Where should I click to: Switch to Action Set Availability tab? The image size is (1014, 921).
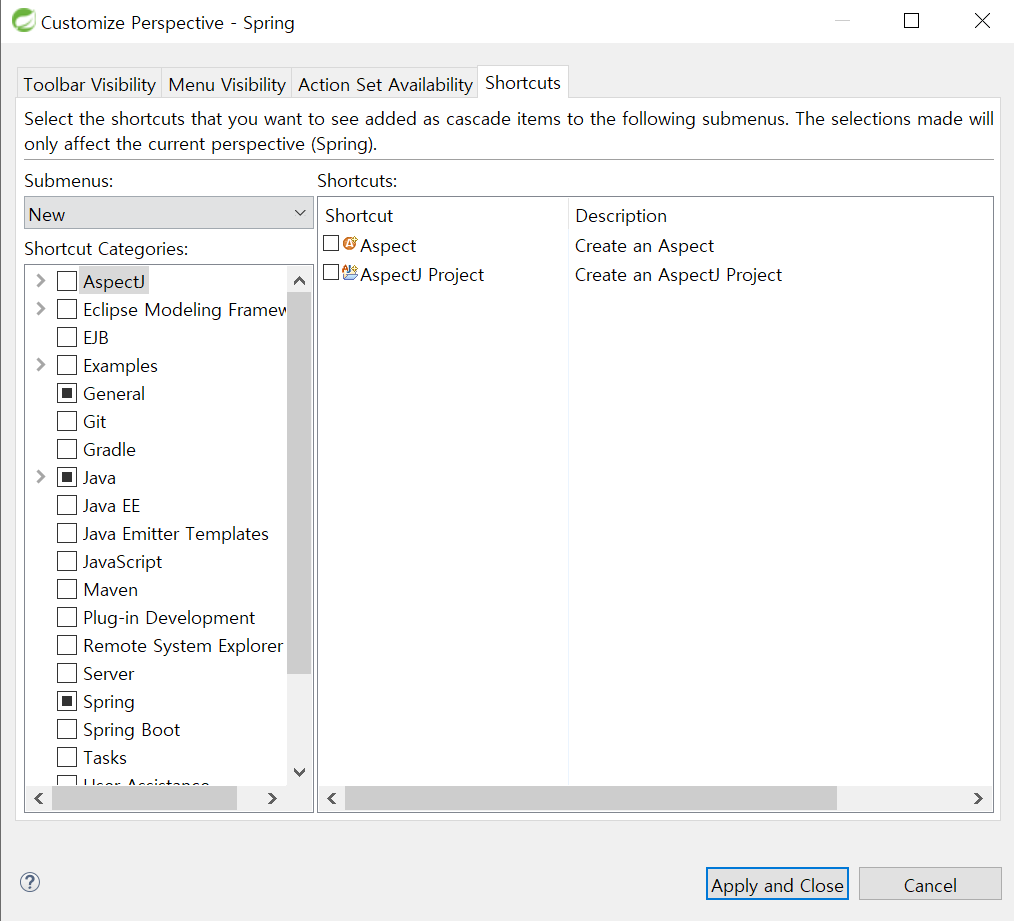tap(385, 84)
